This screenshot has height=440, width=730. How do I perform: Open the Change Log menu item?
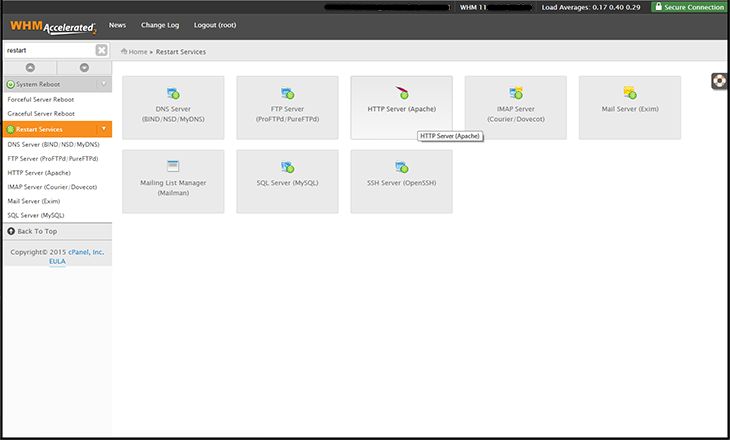pyautogui.click(x=160, y=25)
